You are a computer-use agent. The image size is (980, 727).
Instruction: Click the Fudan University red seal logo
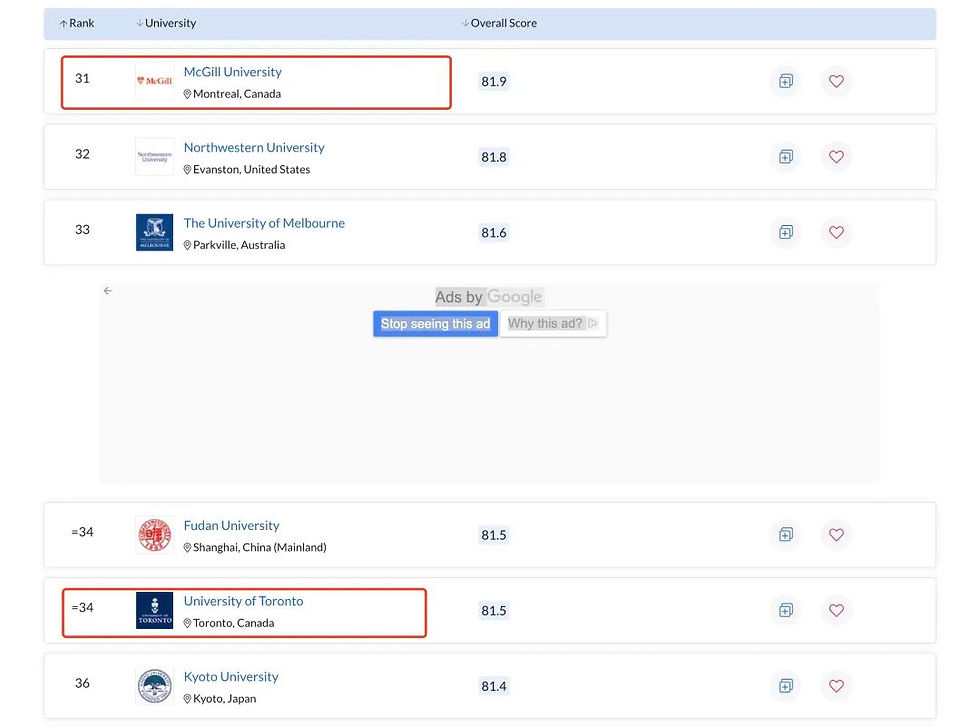coord(154,534)
